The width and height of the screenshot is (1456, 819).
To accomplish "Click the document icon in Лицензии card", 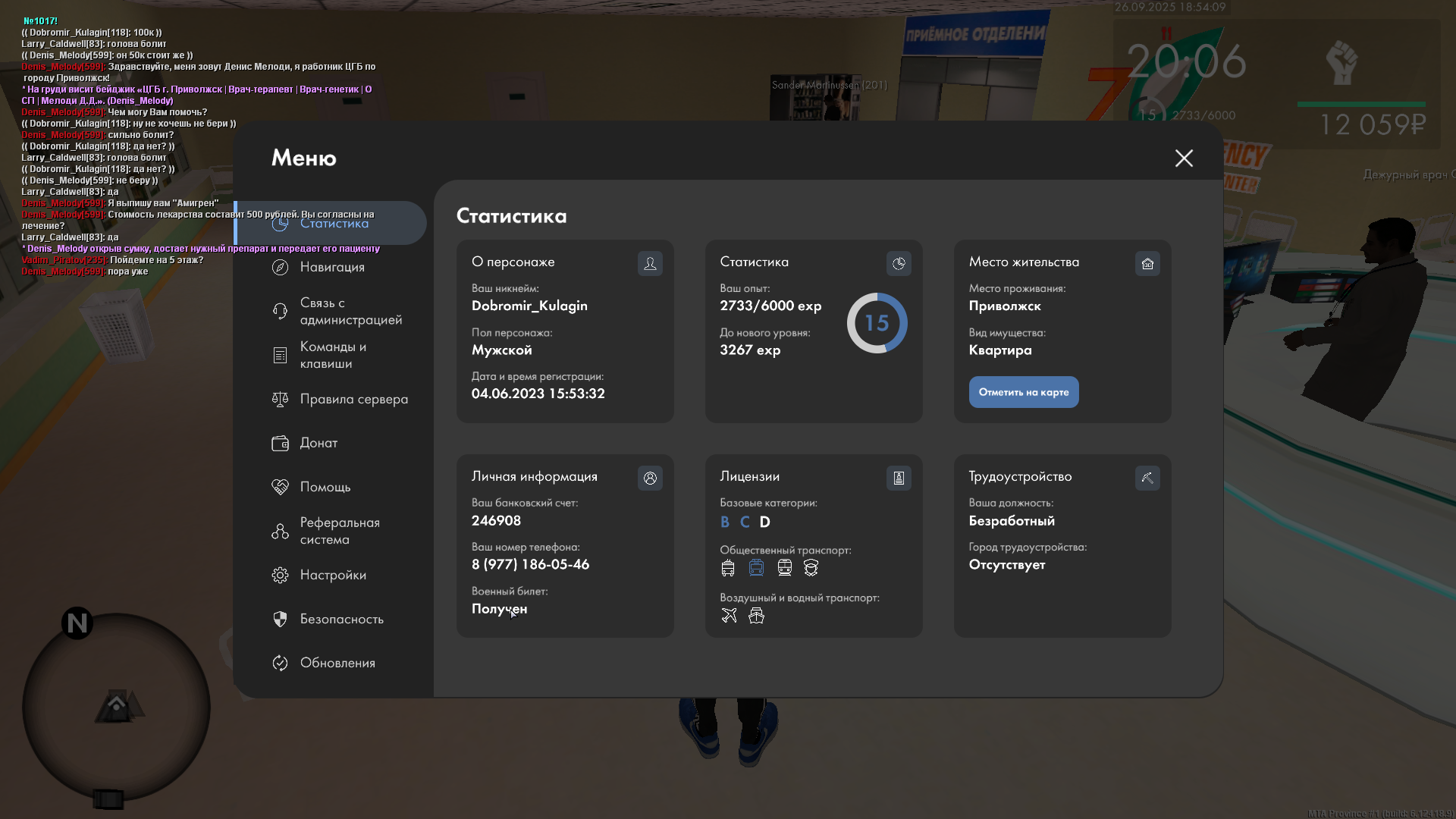I will click(x=899, y=478).
